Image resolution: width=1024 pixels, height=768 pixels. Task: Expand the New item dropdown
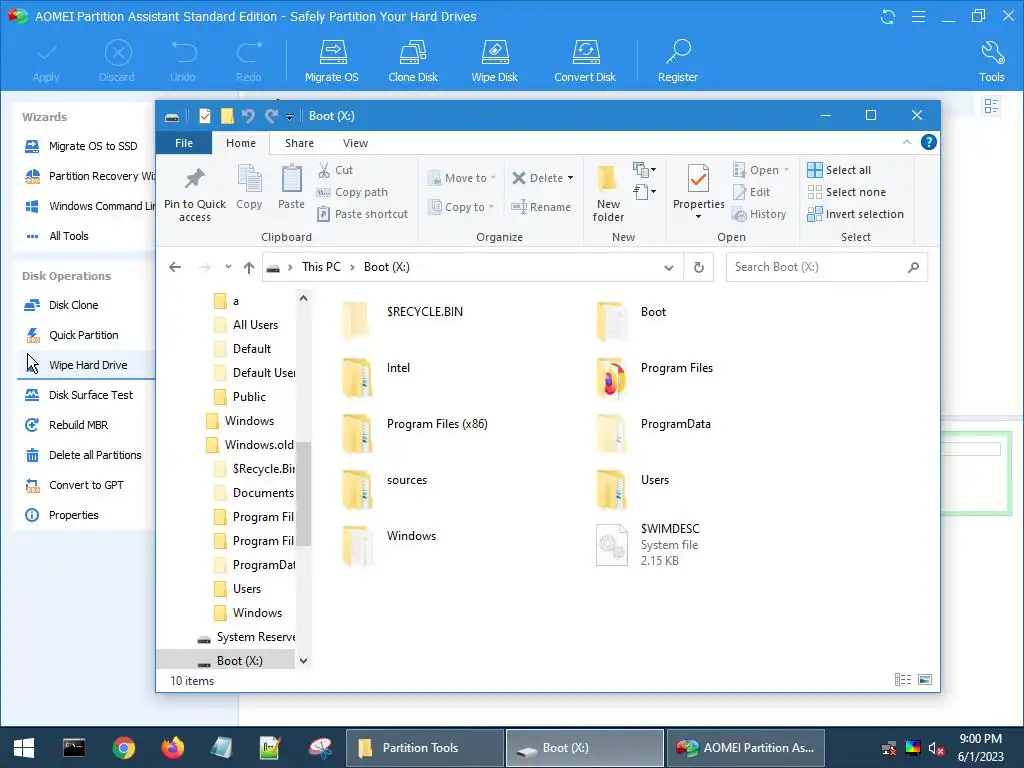[645, 170]
